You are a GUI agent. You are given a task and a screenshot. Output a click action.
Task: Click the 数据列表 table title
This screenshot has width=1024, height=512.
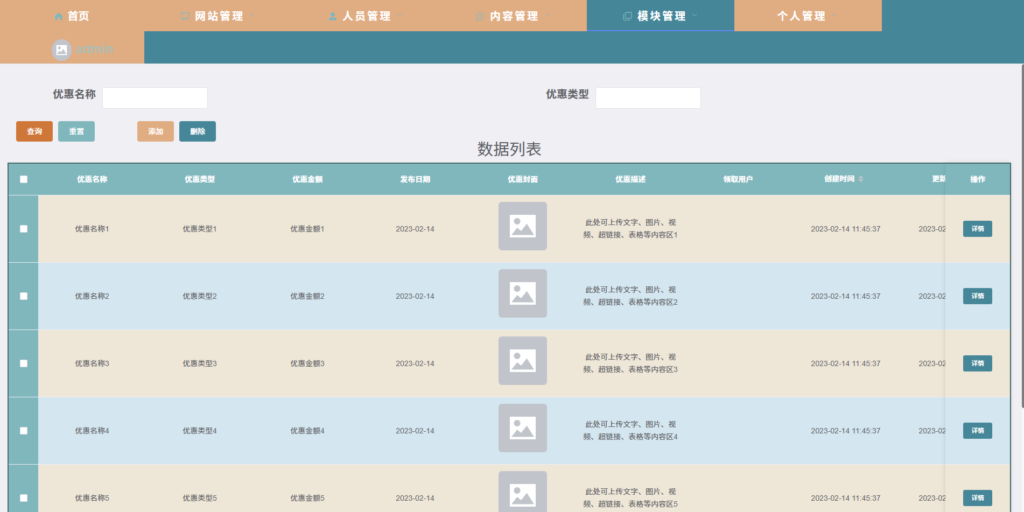point(509,150)
